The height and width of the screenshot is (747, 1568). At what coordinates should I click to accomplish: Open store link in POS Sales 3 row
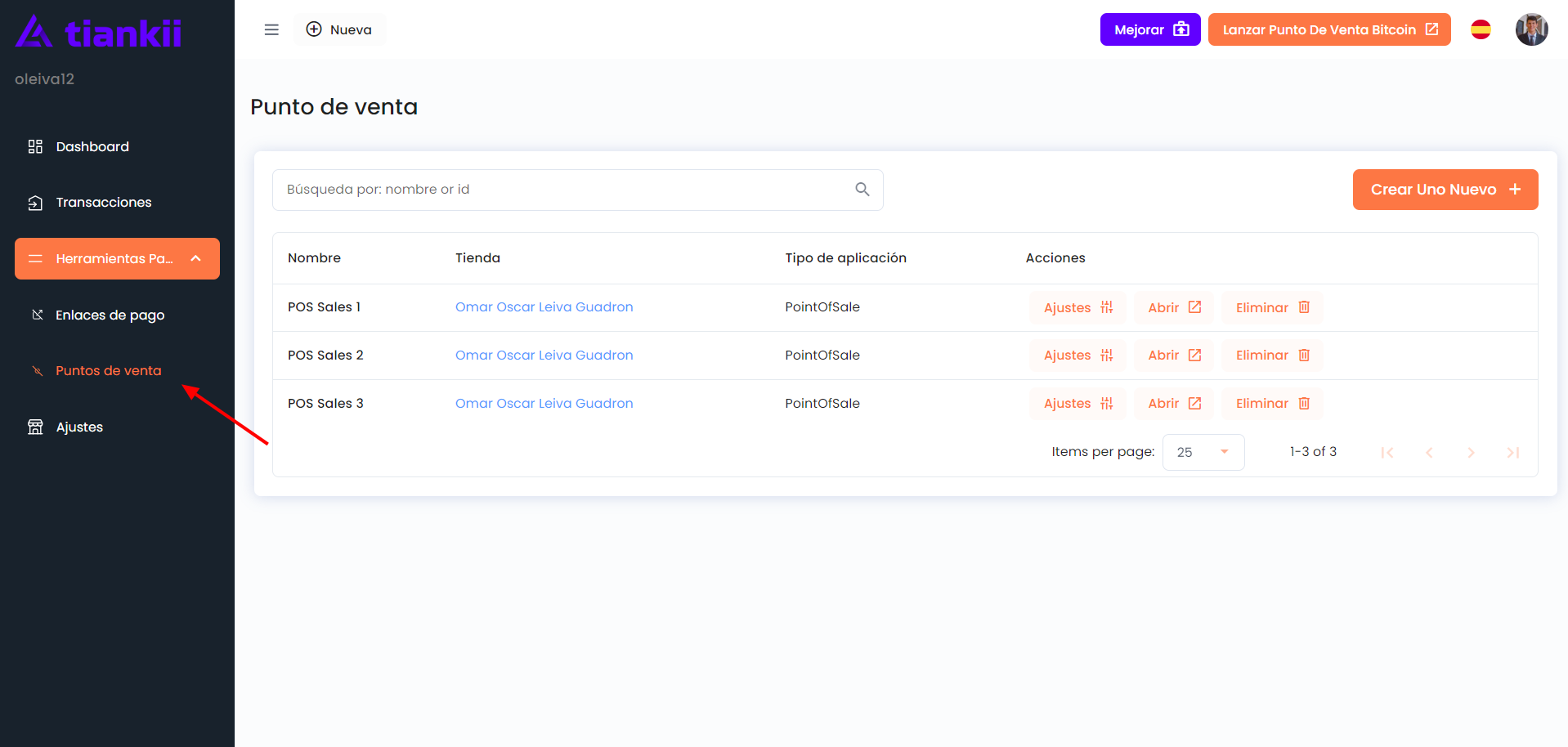pyautogui.click(x=544, y=403)
